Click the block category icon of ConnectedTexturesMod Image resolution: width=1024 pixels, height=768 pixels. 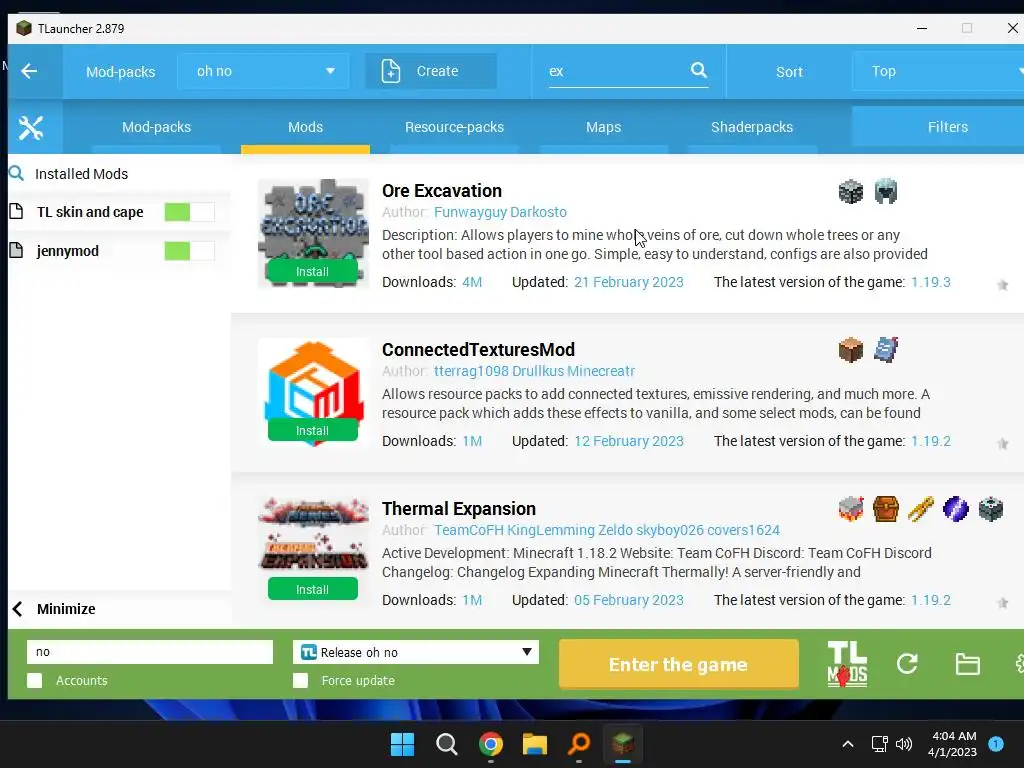point(850,350)
